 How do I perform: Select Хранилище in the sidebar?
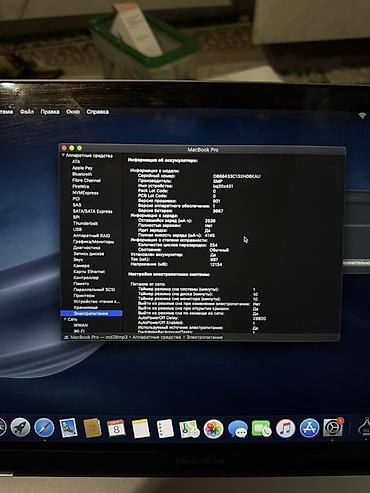(x=86, y=308)
